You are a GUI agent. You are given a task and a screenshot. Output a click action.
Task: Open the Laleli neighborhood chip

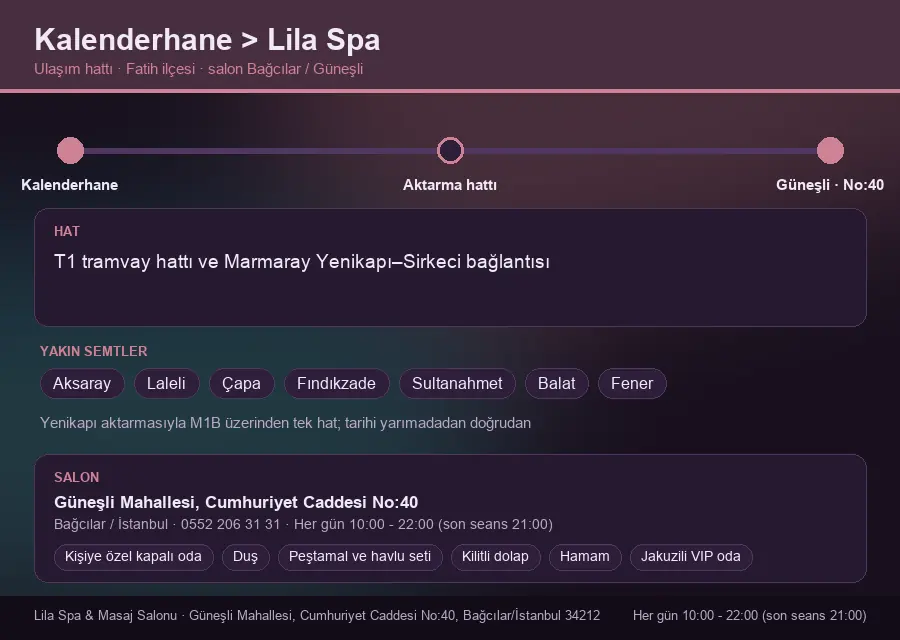coord(166,383)
